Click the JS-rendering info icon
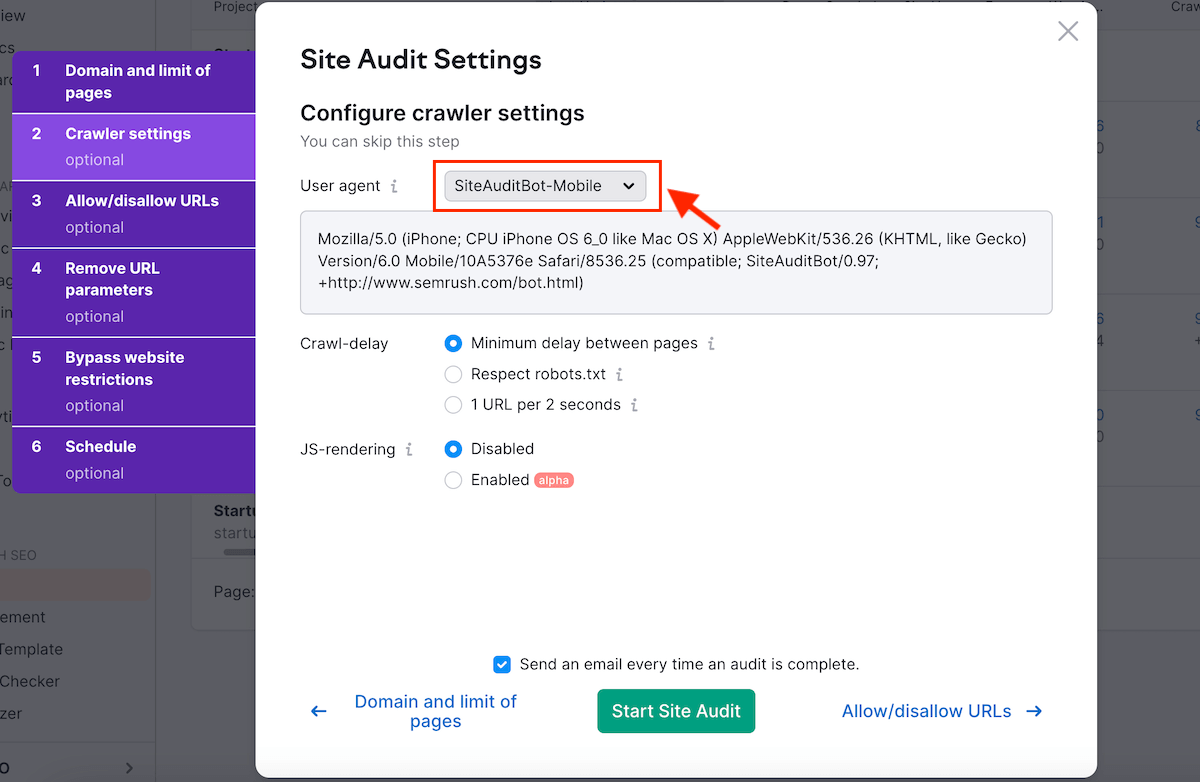This screenshot has height=782, width=1200. (409, 450)
